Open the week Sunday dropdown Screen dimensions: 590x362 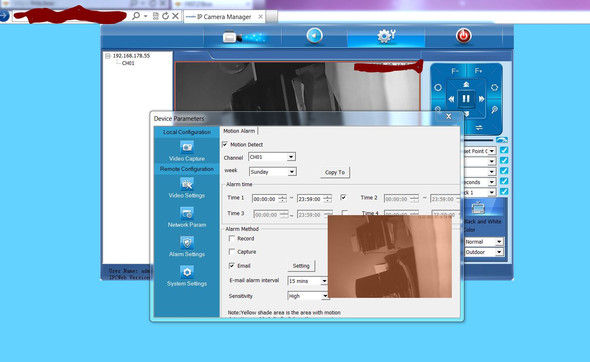click(x=273, y=172)
